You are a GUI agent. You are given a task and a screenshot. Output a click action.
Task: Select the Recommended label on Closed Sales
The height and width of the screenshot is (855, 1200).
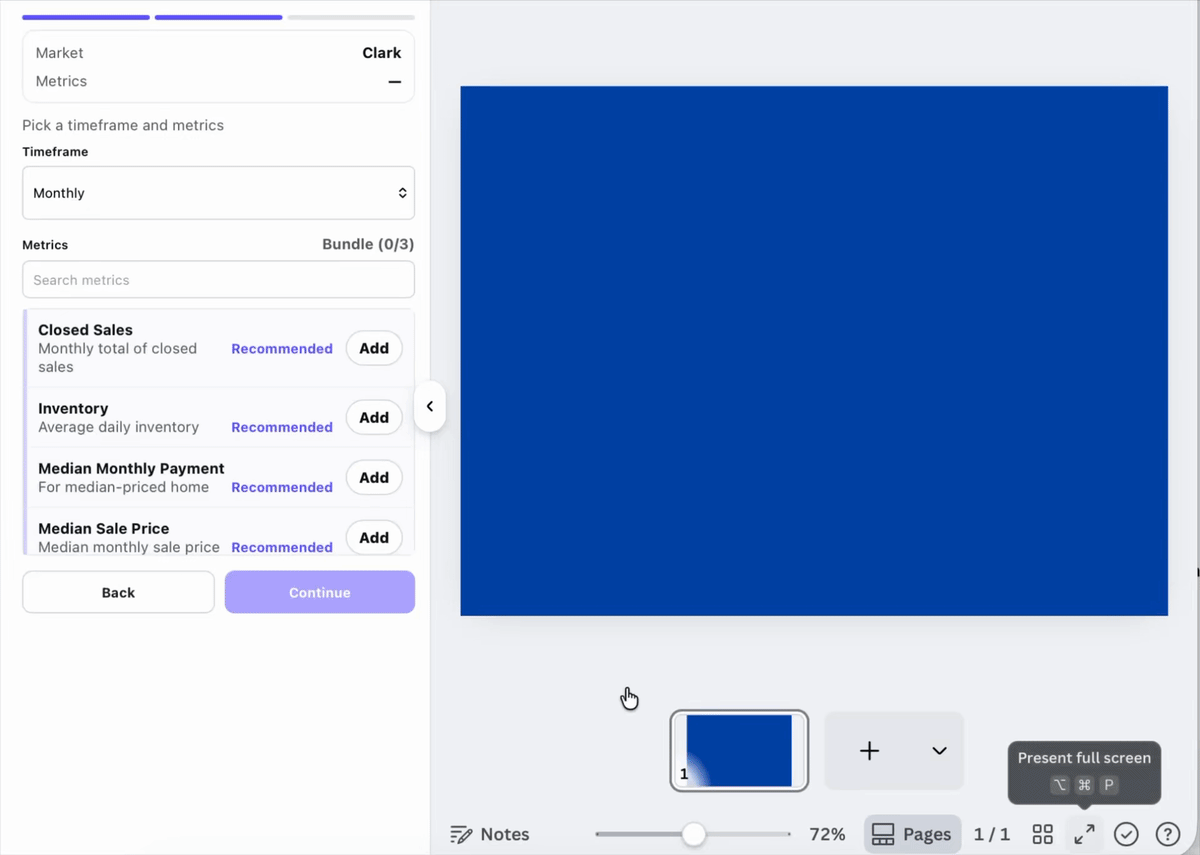pyautogui.click(x=281, y=348)
